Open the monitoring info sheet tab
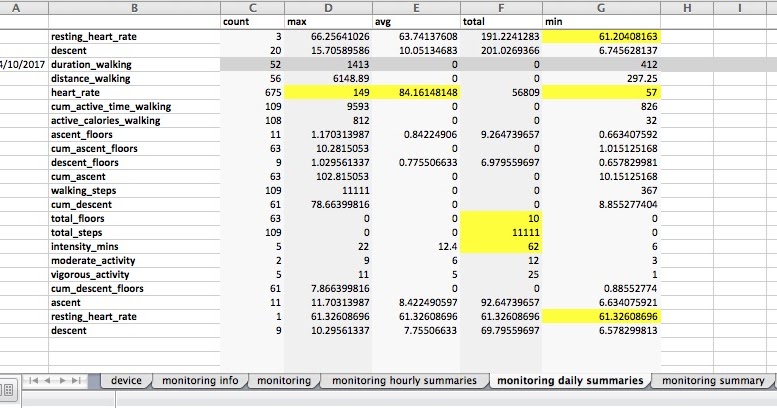The height and width of the screenshot is (408, 777). tap(200, 380)
